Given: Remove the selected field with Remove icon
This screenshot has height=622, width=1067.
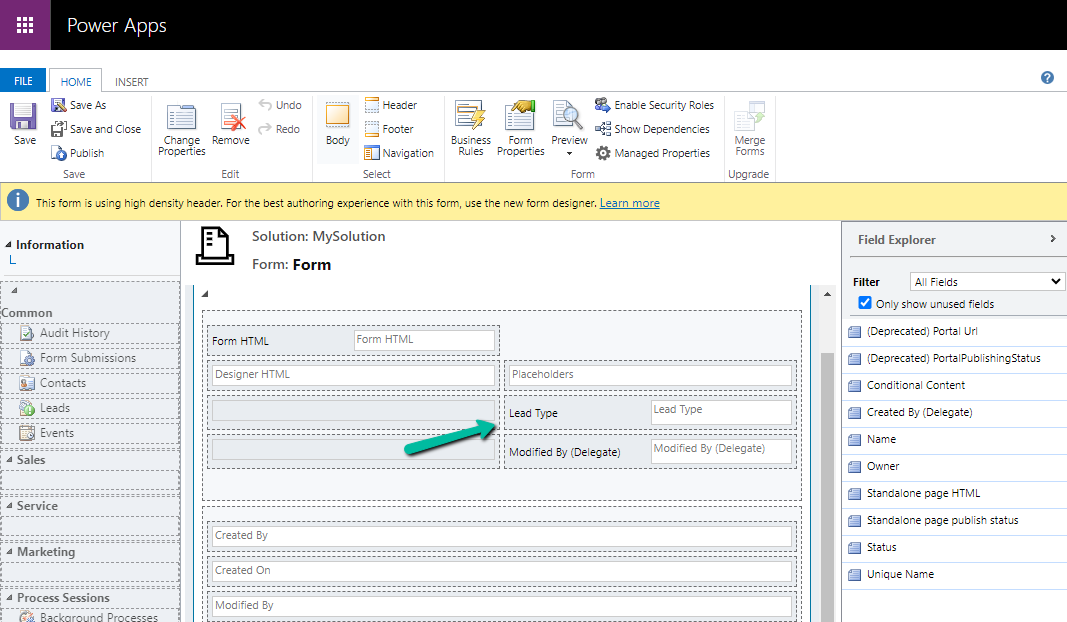Looking at the screenshot, I should pos(231,118).
